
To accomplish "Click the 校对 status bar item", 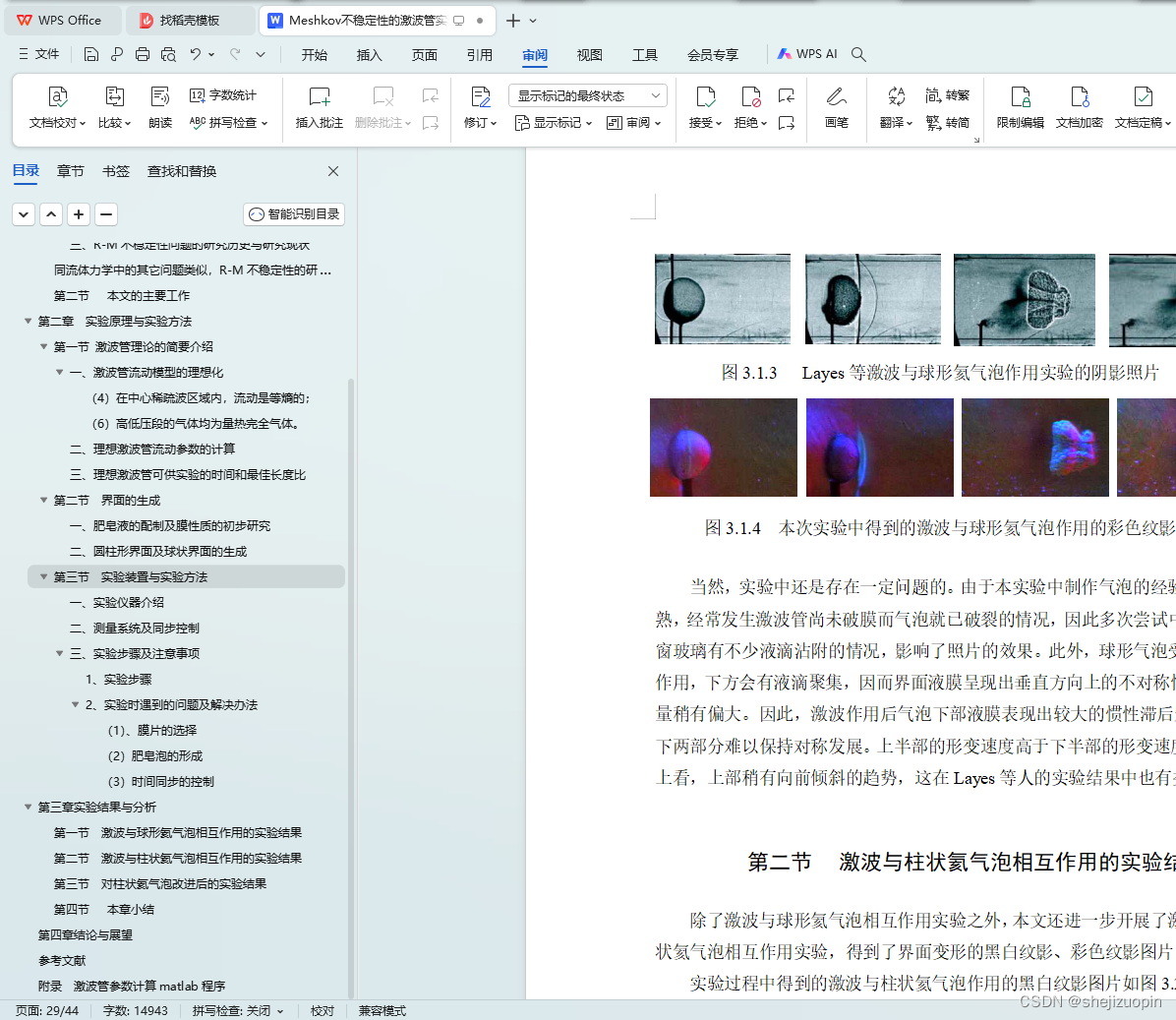I will 323,1010.
